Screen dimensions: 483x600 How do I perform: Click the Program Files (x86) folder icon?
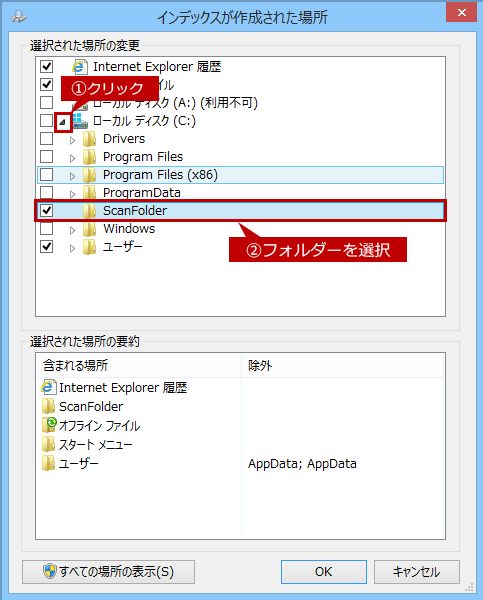pyautogui.click(x=90, y=175)
